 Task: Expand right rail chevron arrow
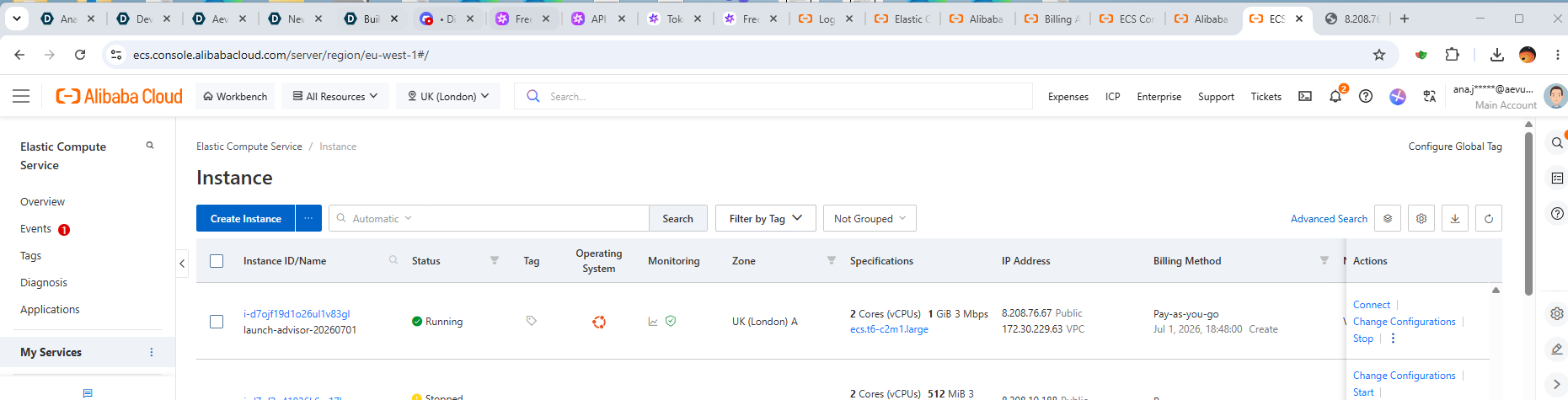point(1557,384)
